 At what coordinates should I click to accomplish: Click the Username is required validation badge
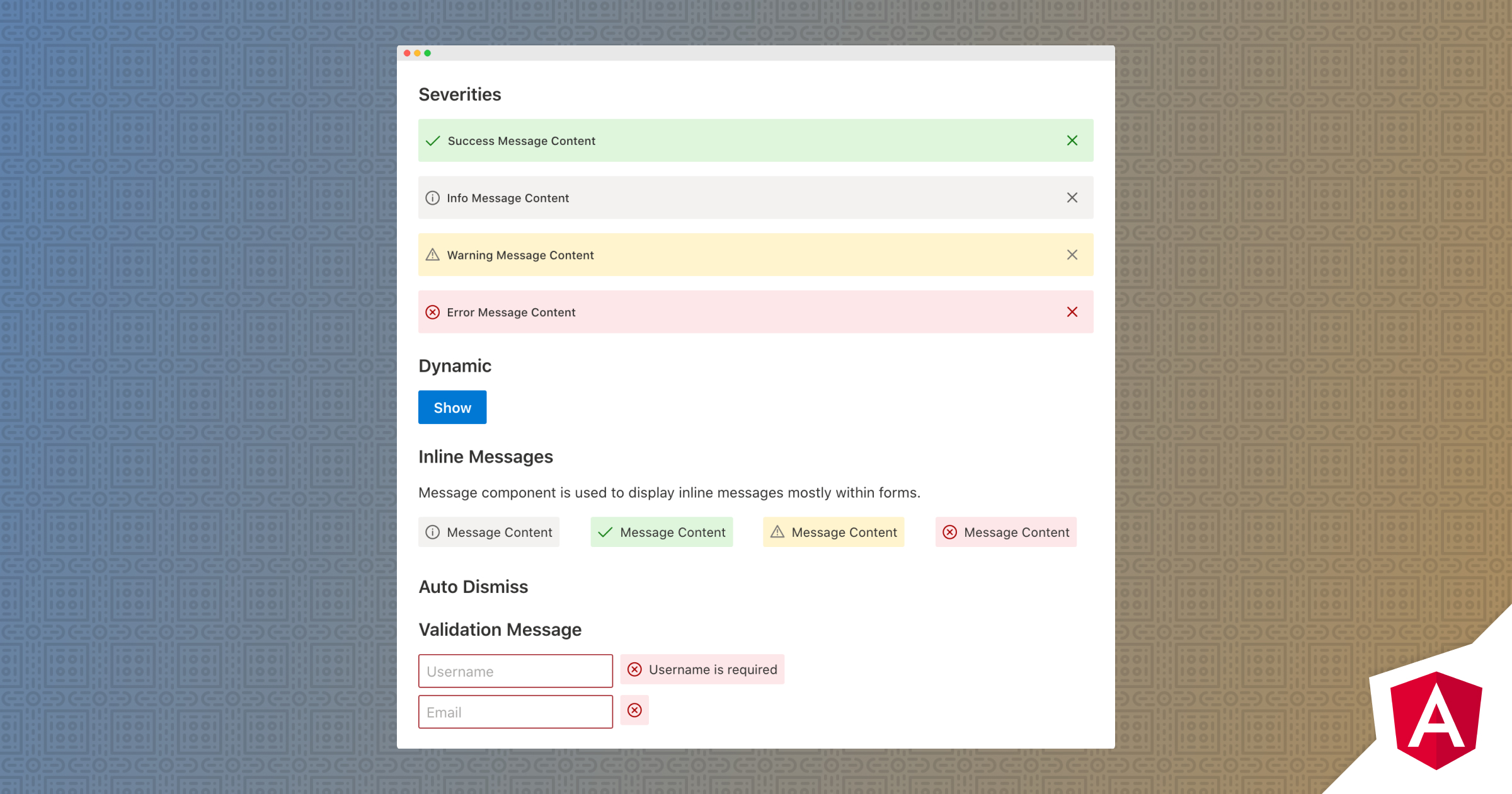tap(702, 669)
